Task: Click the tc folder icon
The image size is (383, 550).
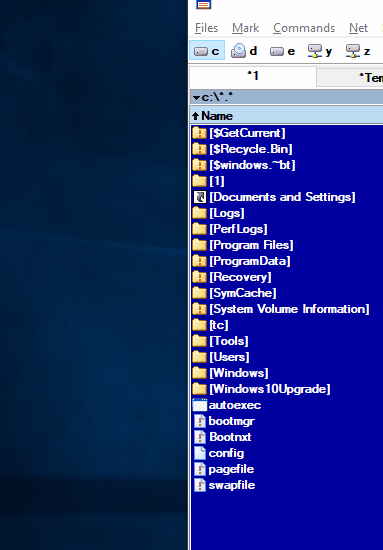Action: pos(200,325)
